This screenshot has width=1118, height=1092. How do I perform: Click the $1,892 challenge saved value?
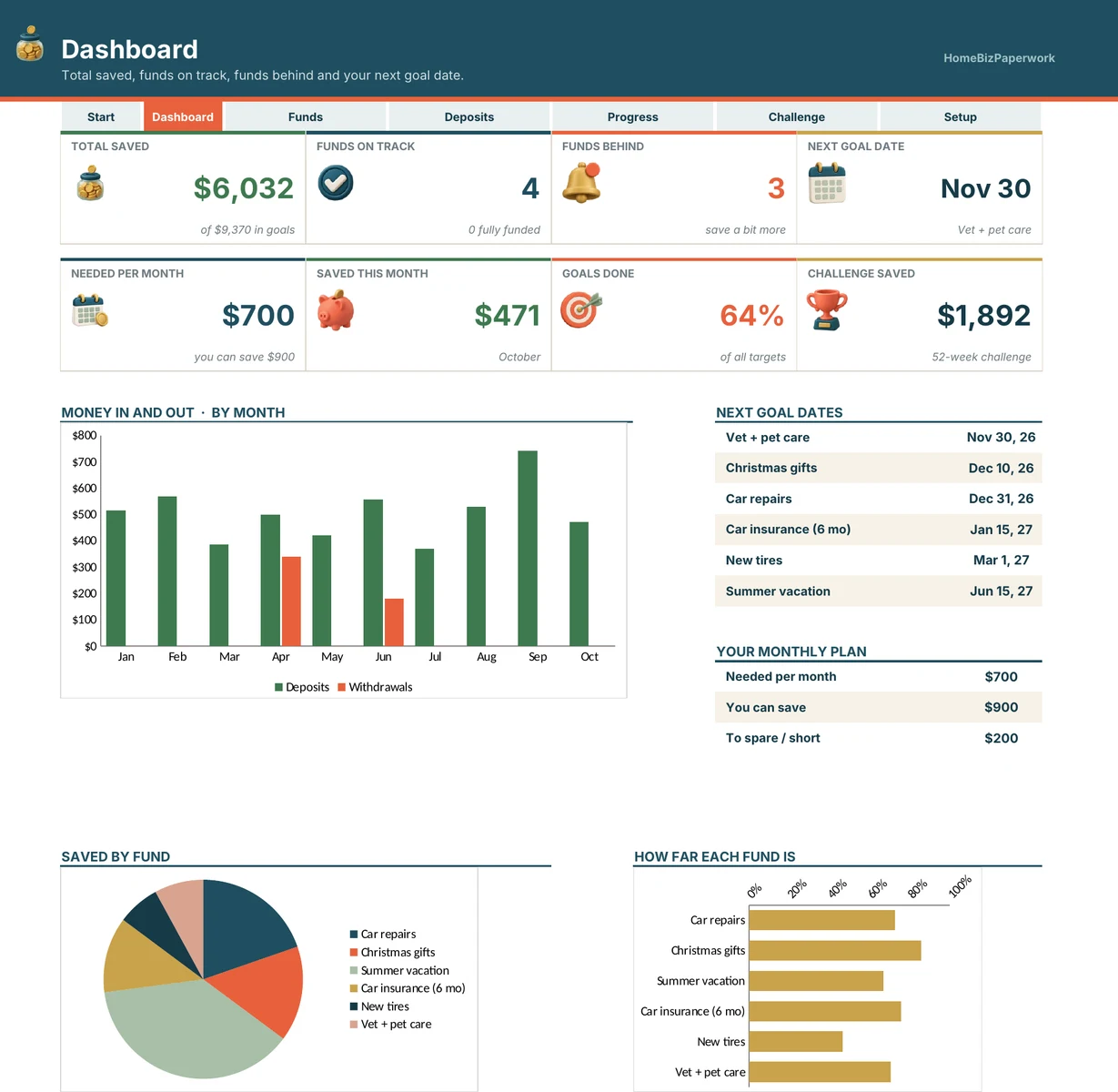(984, 316)
